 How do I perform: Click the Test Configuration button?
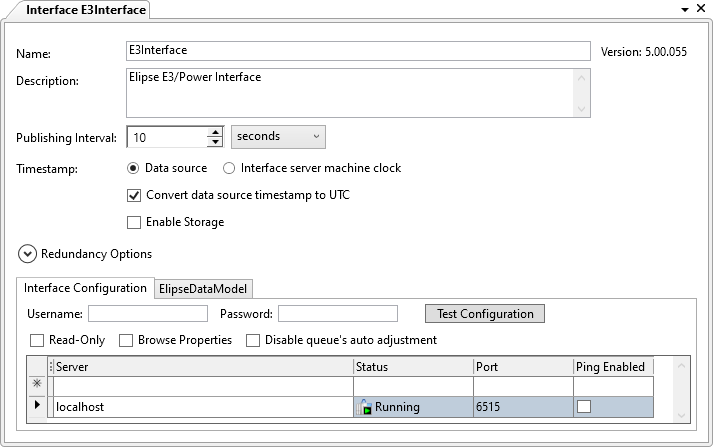tap(485, 314)
